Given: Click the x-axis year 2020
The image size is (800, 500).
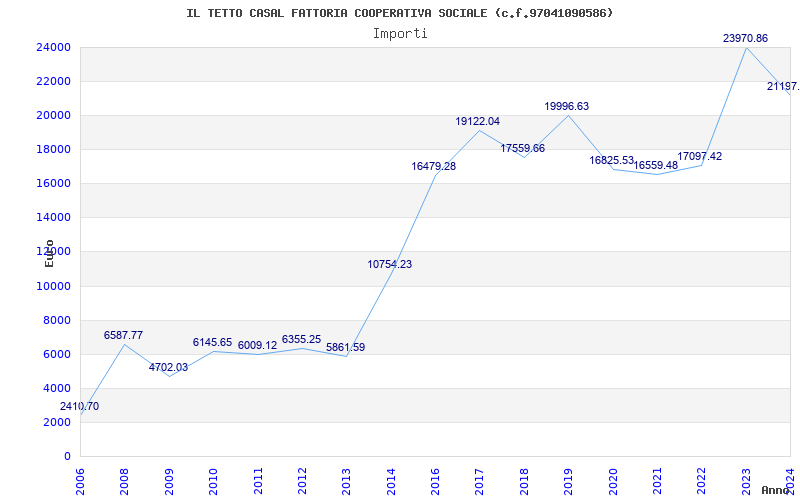Looking at the screenshot, I should [x=613, y=481].
